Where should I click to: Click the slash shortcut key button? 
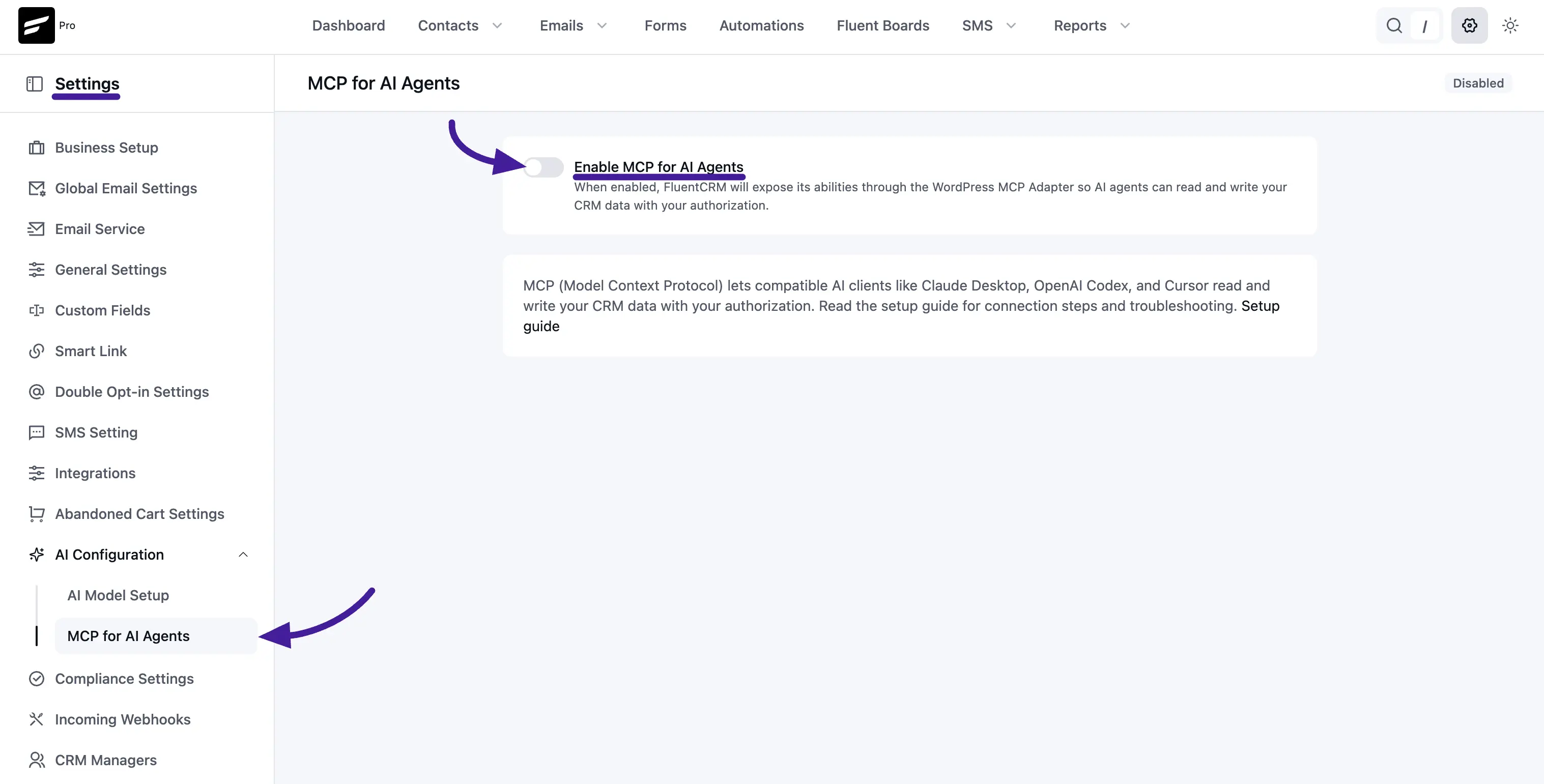[x=1425, y=26]
